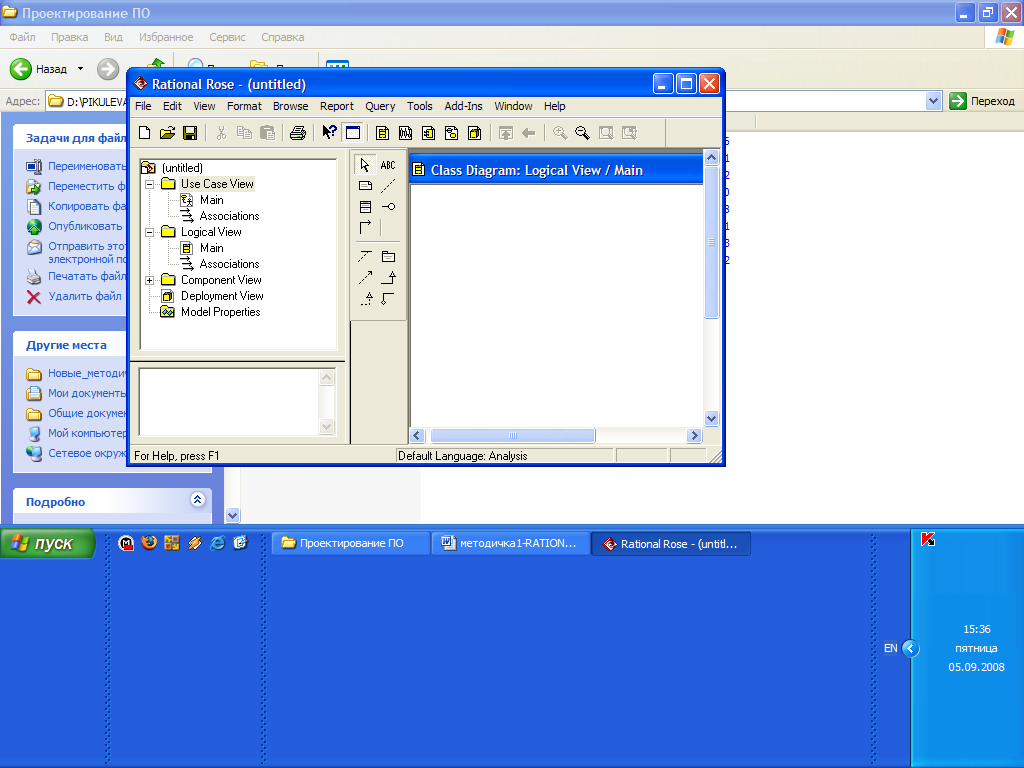Select the Model Properties item

pos(221,312)
